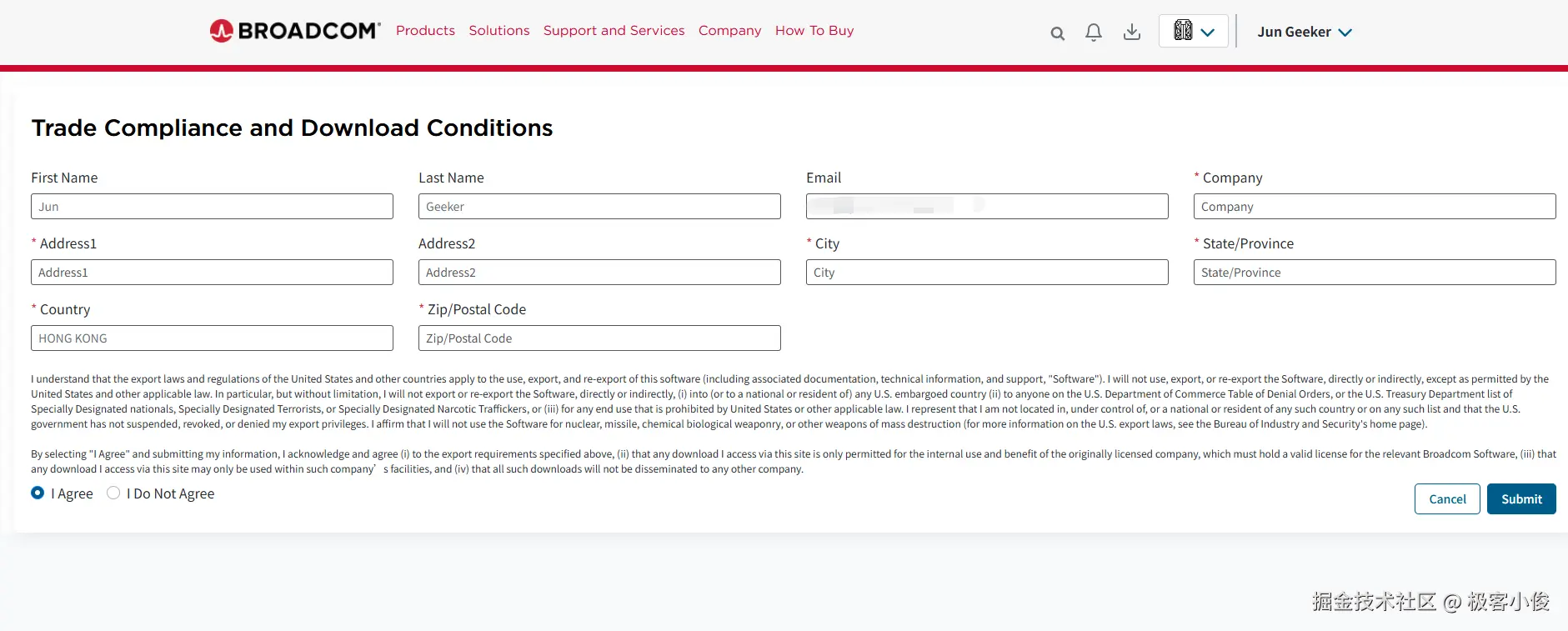Open Support and Services menu
This screenshot has height=631, width=1568.
[x=614, y=31]
